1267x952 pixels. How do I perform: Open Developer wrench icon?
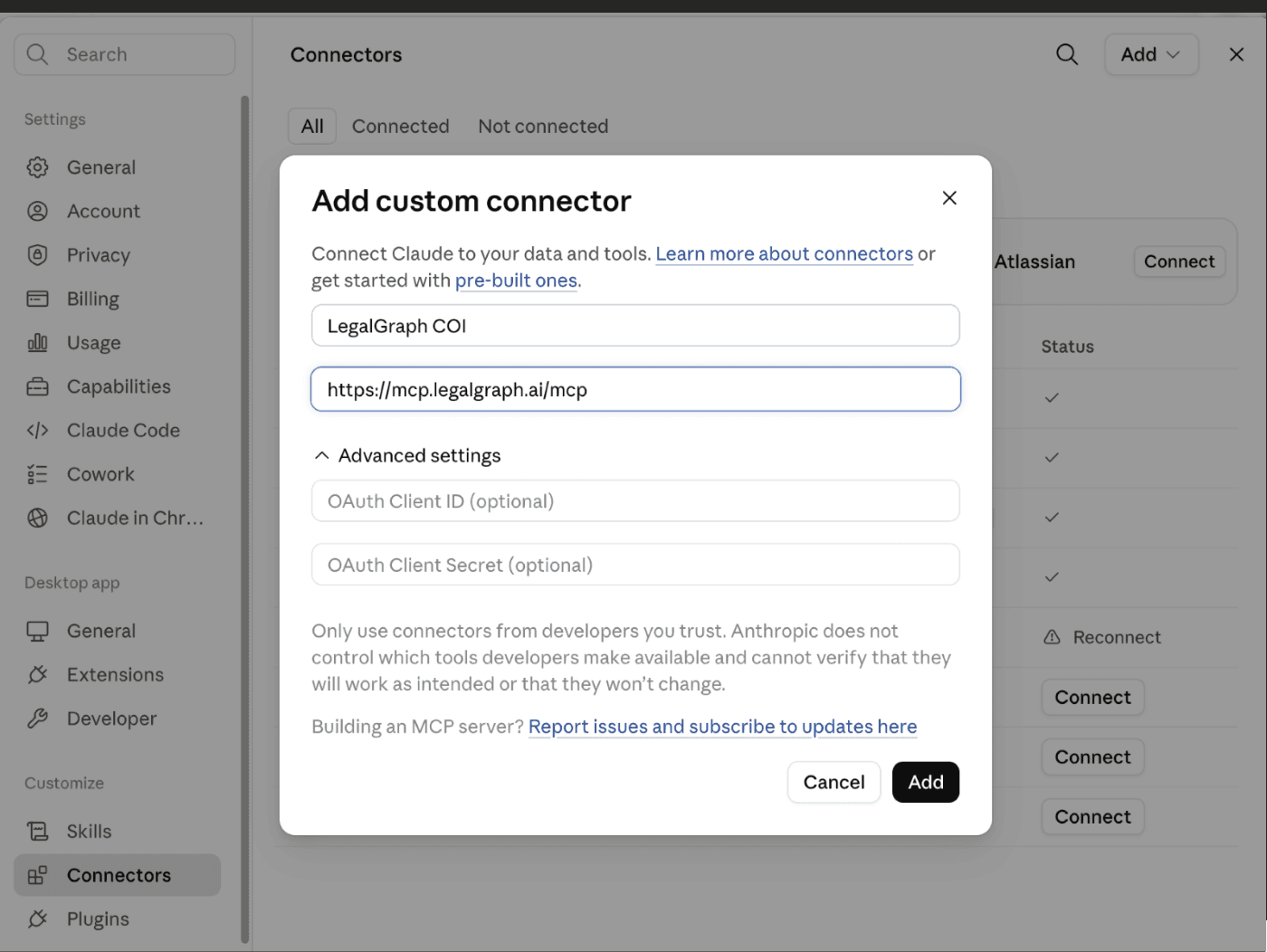tap(37, 719)
